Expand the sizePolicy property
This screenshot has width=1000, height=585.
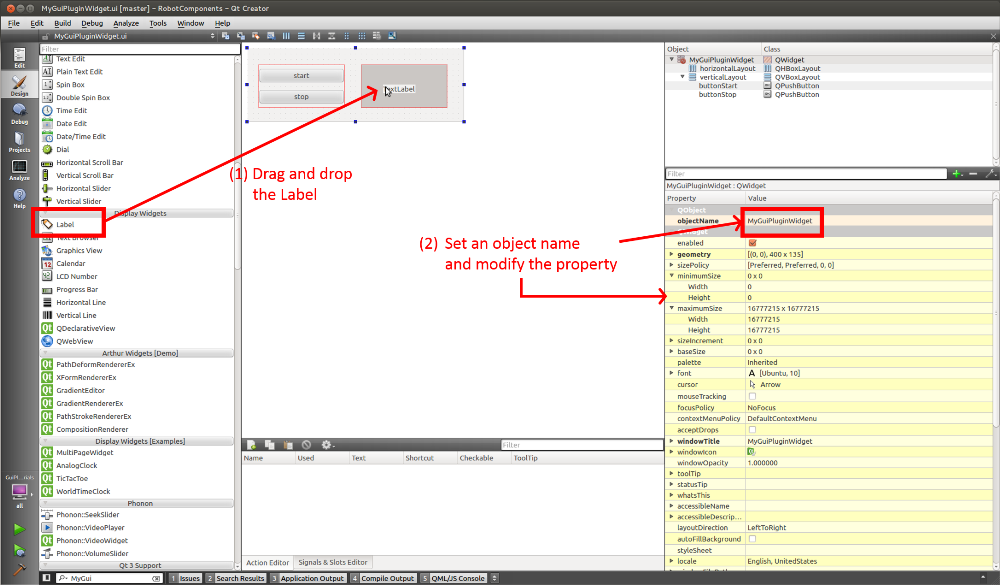672,265
